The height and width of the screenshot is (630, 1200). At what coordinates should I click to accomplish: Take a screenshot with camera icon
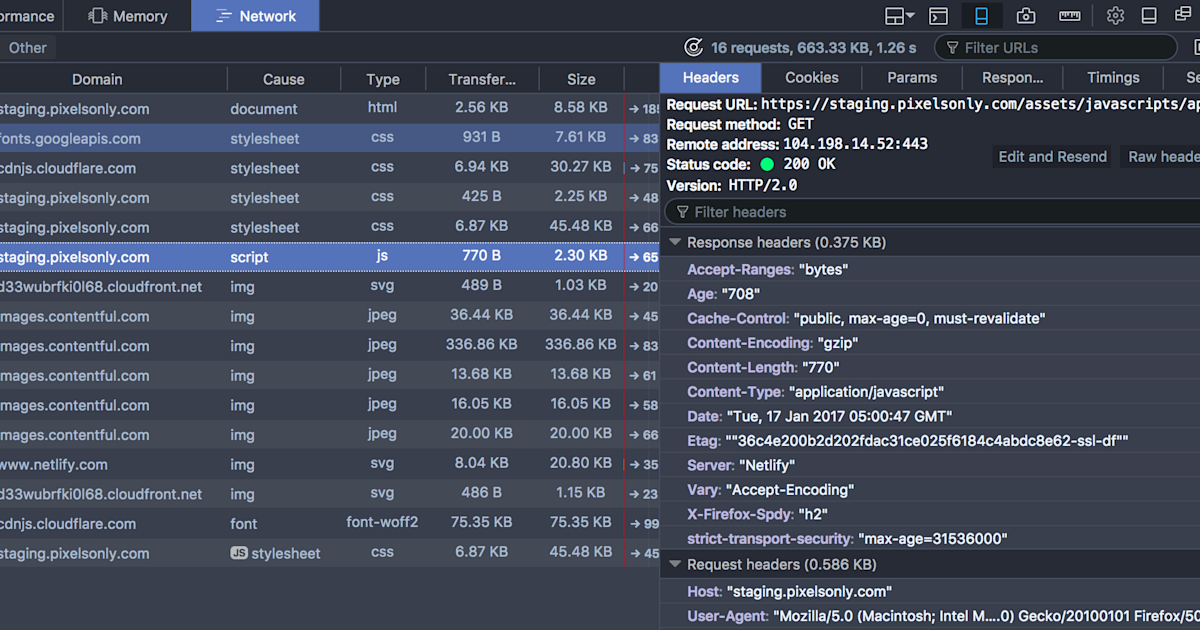click(x=1025, y=16)
